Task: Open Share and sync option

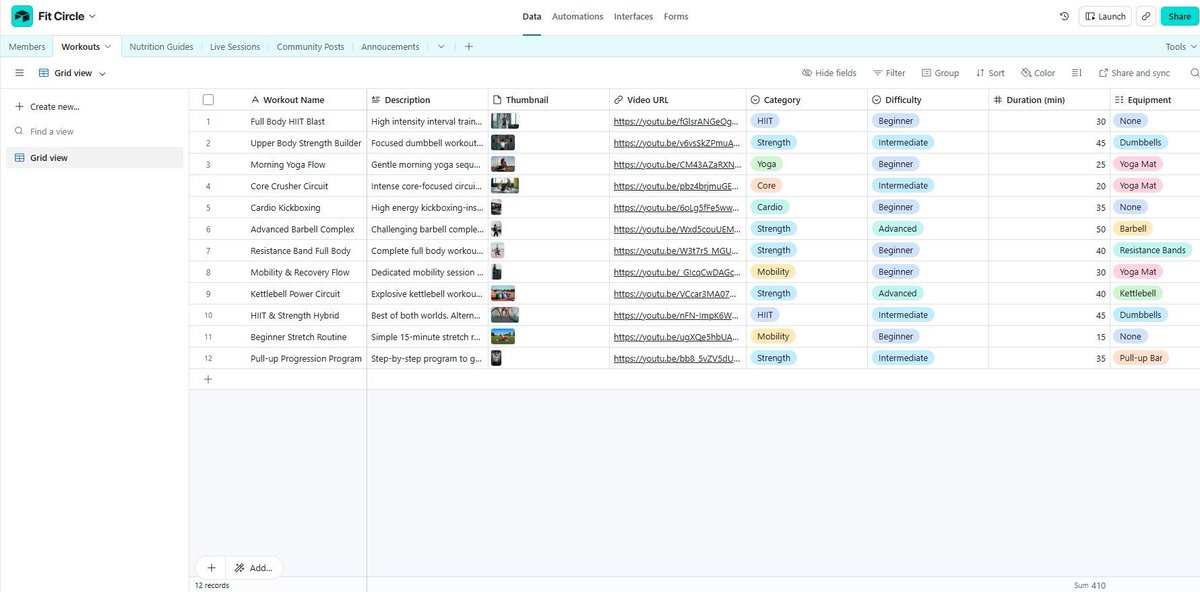Action: (x=1134, y=73)
